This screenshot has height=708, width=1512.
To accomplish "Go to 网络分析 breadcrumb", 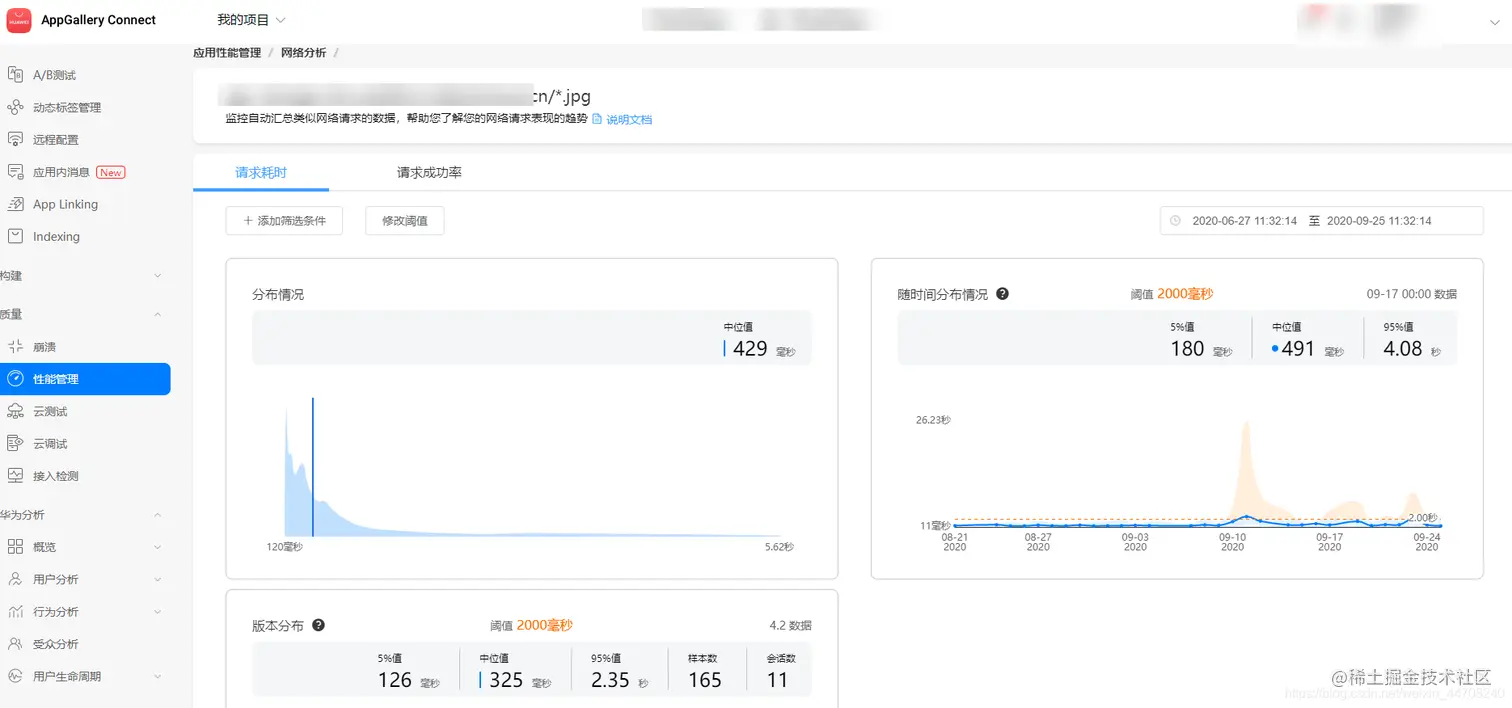I will tap(303, 52).
